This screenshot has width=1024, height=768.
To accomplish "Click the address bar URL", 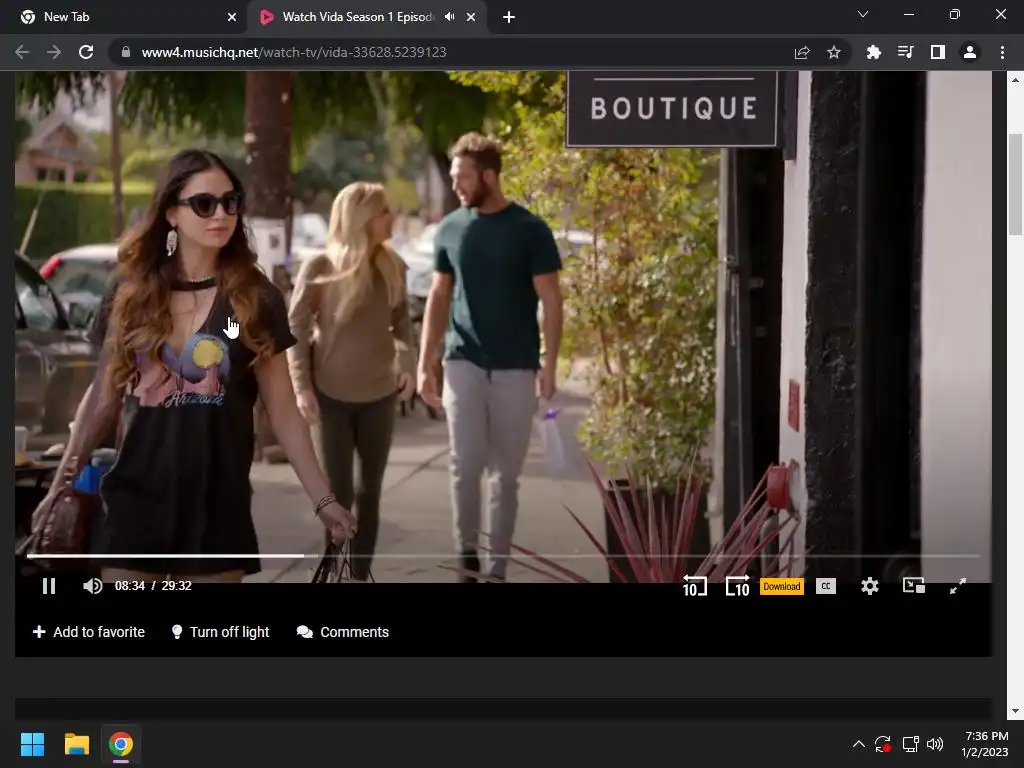I will coord(294,52).
